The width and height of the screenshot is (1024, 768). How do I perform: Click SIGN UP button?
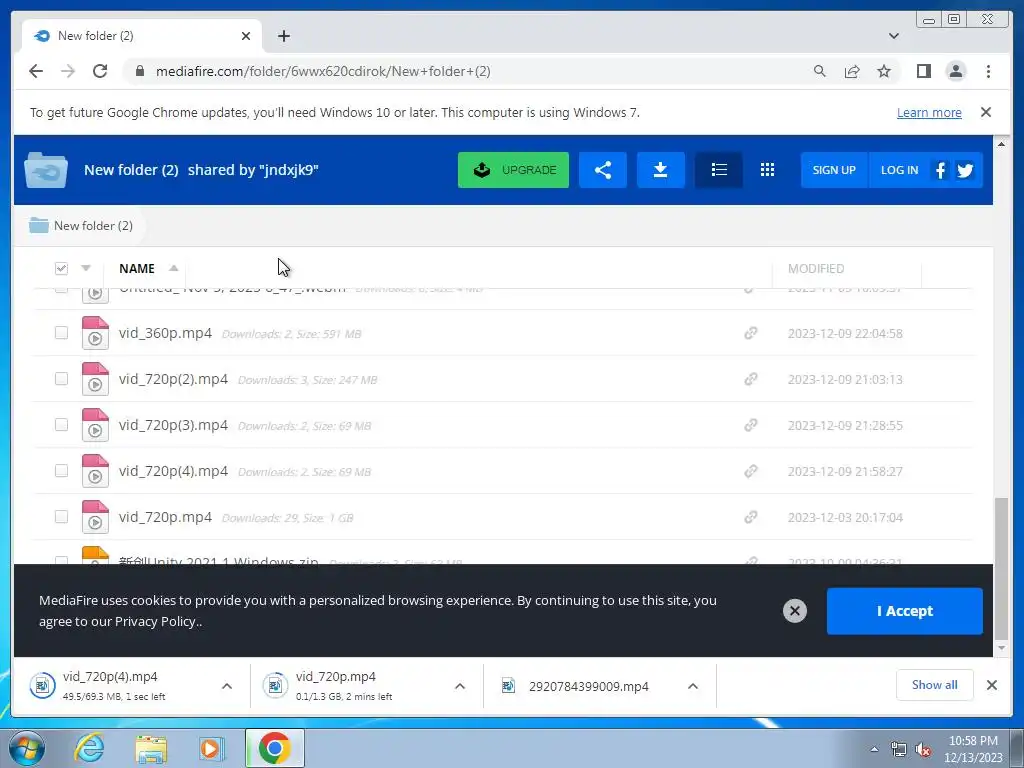[834, 170]
